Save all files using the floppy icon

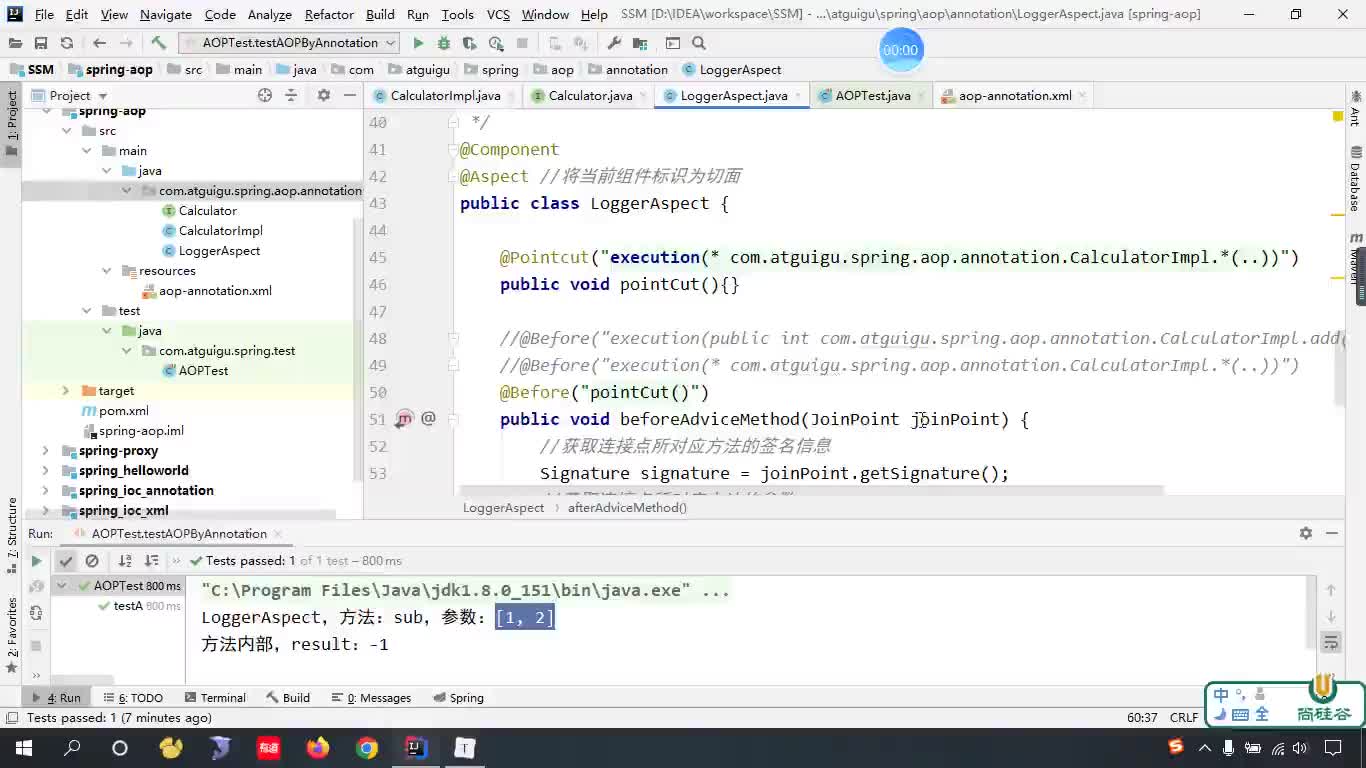pyautogui.click(x=41, y=43)
